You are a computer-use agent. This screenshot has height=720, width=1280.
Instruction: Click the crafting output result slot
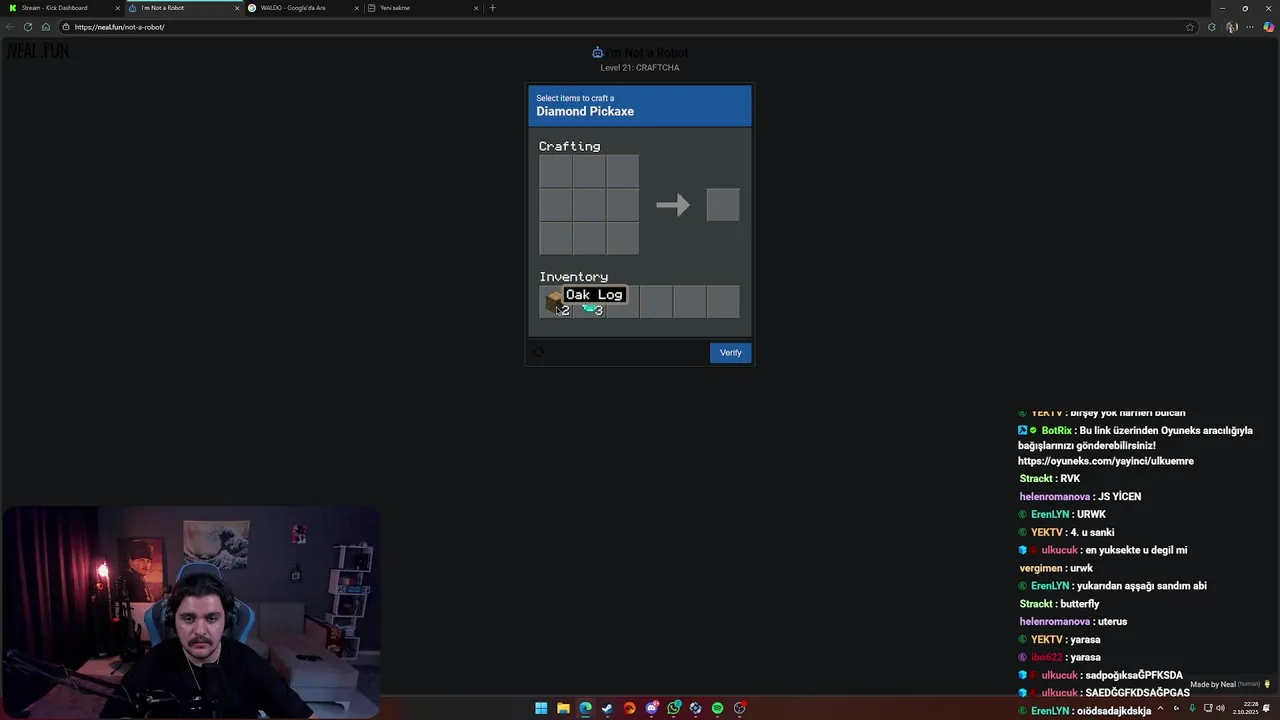[723, 205]
